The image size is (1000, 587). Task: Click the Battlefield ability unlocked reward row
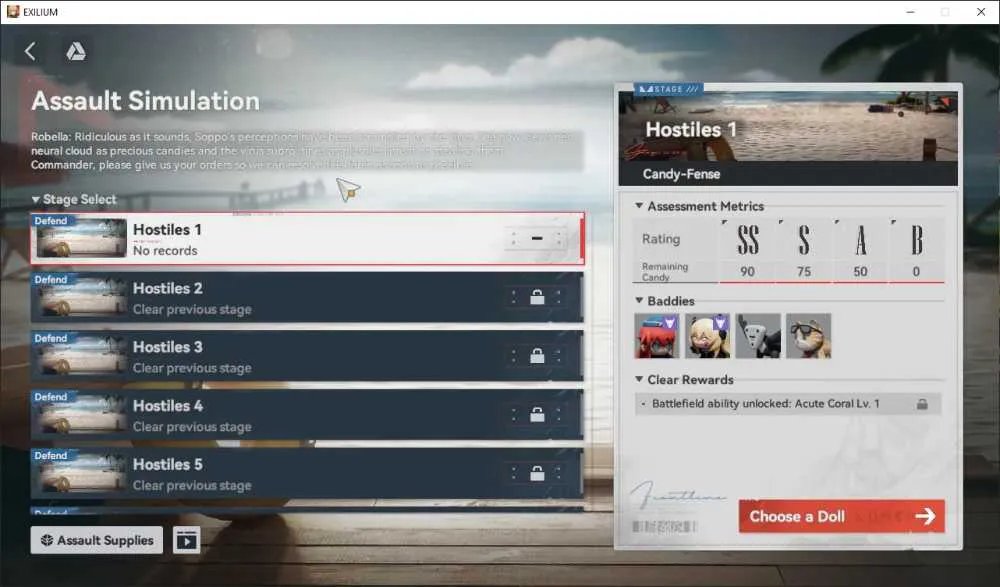[x=788, y=404]
